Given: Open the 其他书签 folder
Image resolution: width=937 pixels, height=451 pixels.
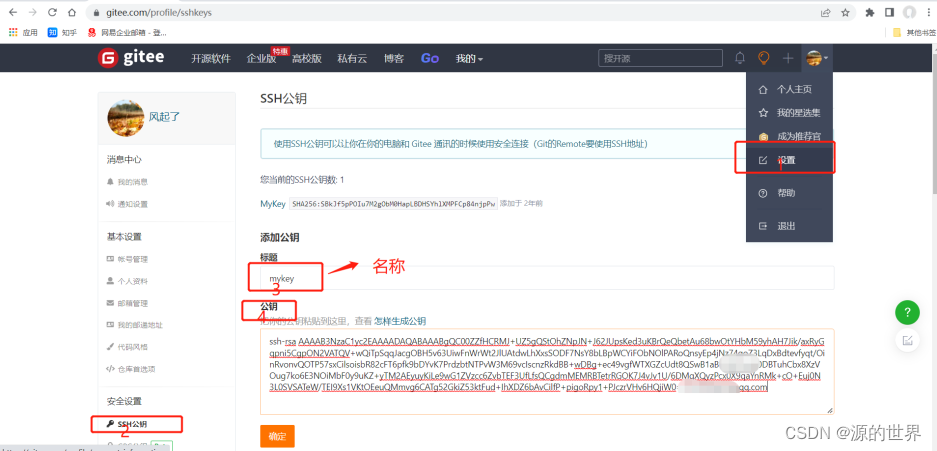Looking at the screenshot, I should click(913, 32).
